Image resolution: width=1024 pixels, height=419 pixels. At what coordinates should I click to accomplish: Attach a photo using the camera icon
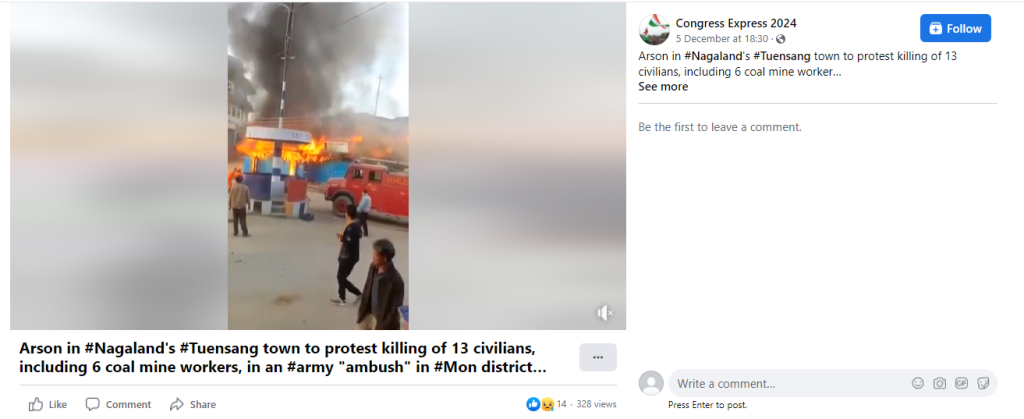pyautogui.click(x=939, y=384)
